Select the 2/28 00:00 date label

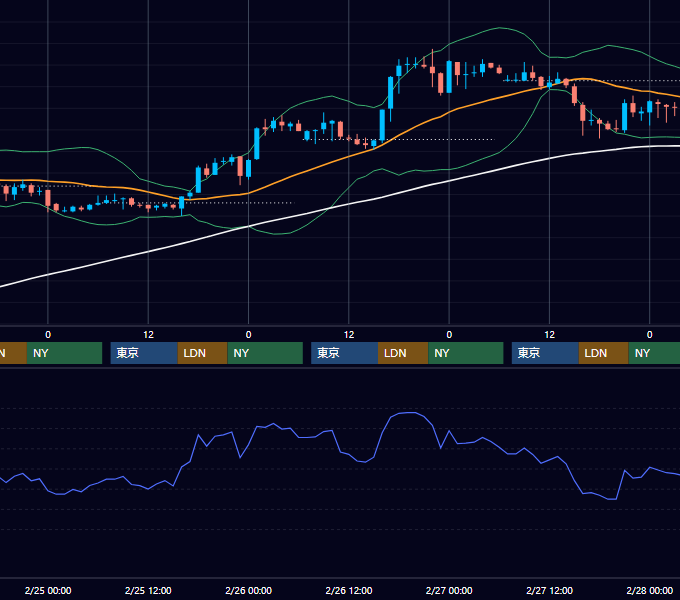tap(650, 590)
